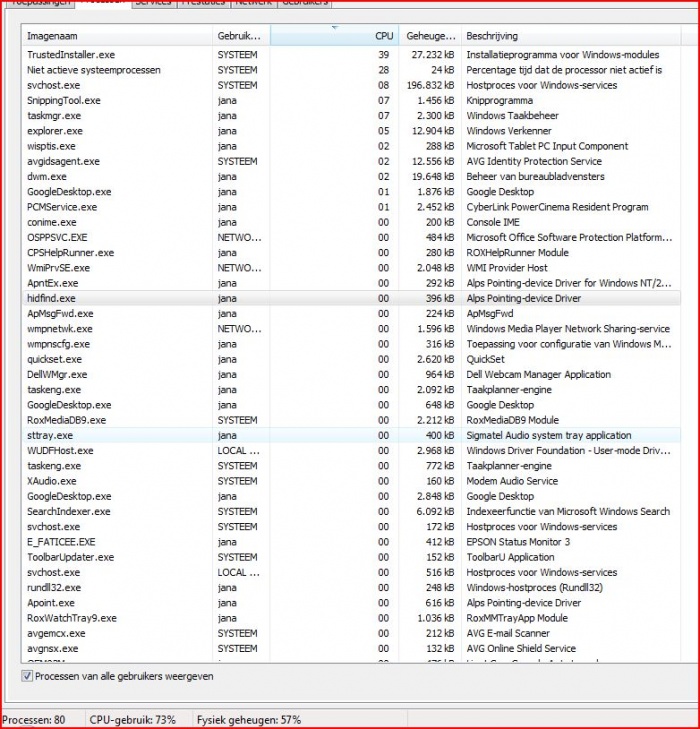700x729 pixels.
Task: Select the dwm.exe process
Action: 351,177
